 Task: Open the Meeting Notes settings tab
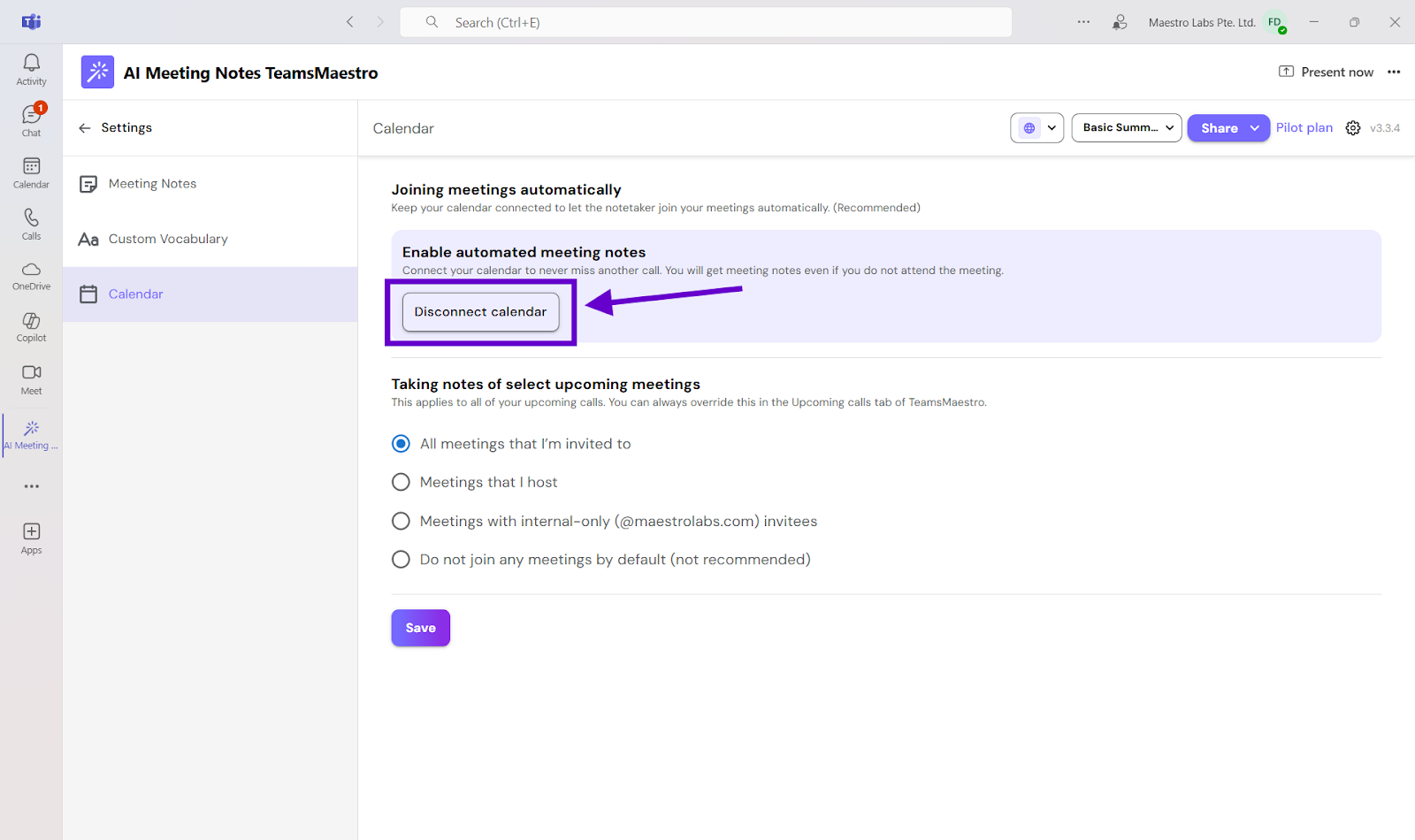coord(210,184)
